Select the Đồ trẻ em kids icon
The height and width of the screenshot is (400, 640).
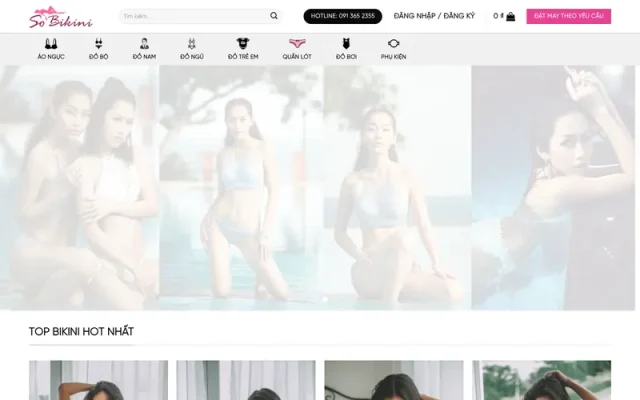(243, 43)
